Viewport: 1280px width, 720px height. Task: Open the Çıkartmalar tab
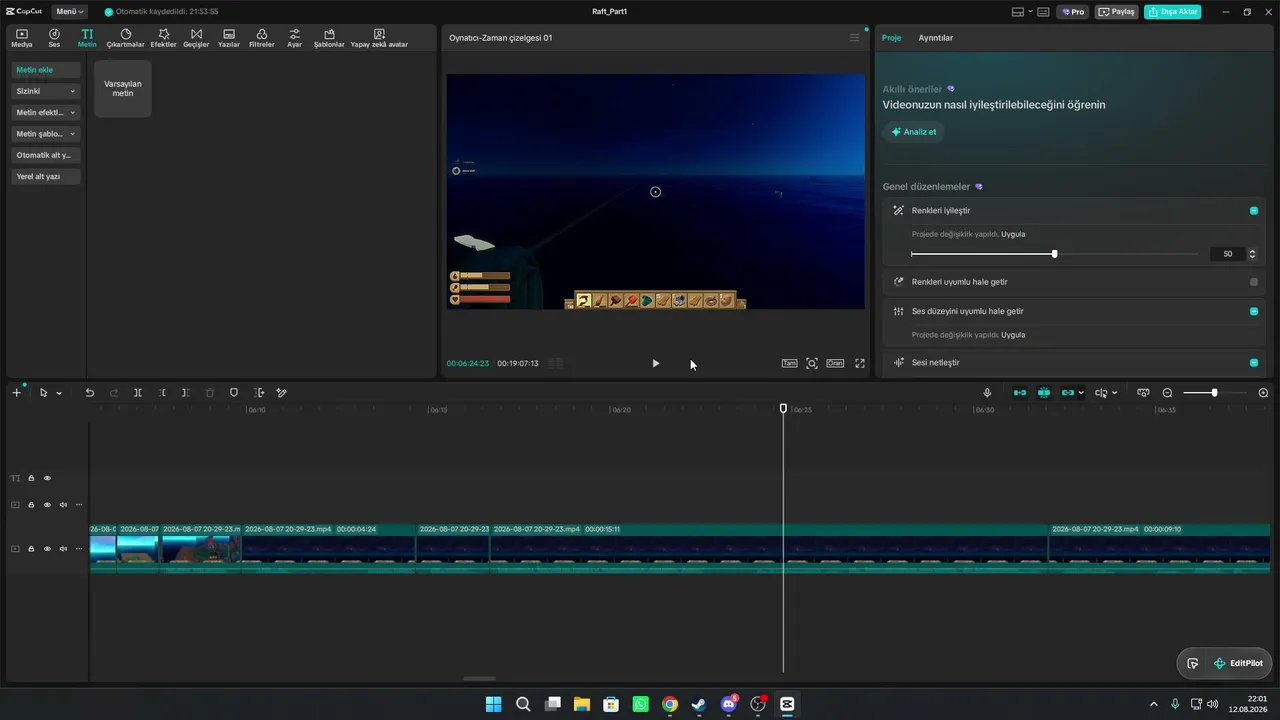[126, 38]
